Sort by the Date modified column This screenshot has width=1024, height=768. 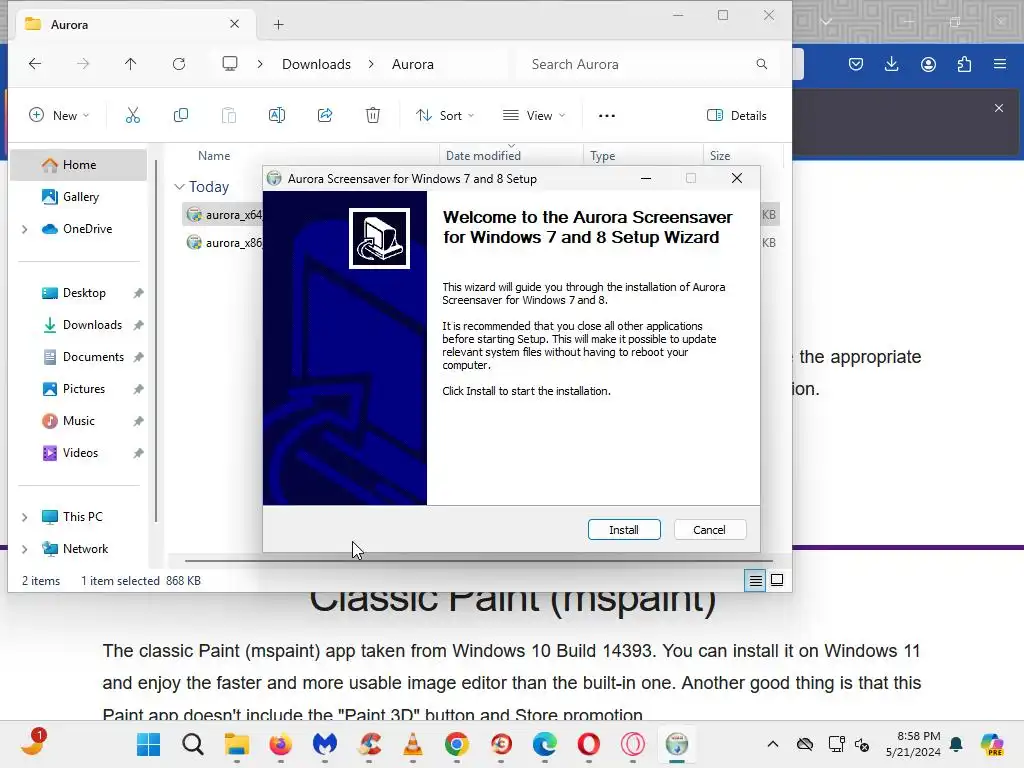[x=483, y=155]
